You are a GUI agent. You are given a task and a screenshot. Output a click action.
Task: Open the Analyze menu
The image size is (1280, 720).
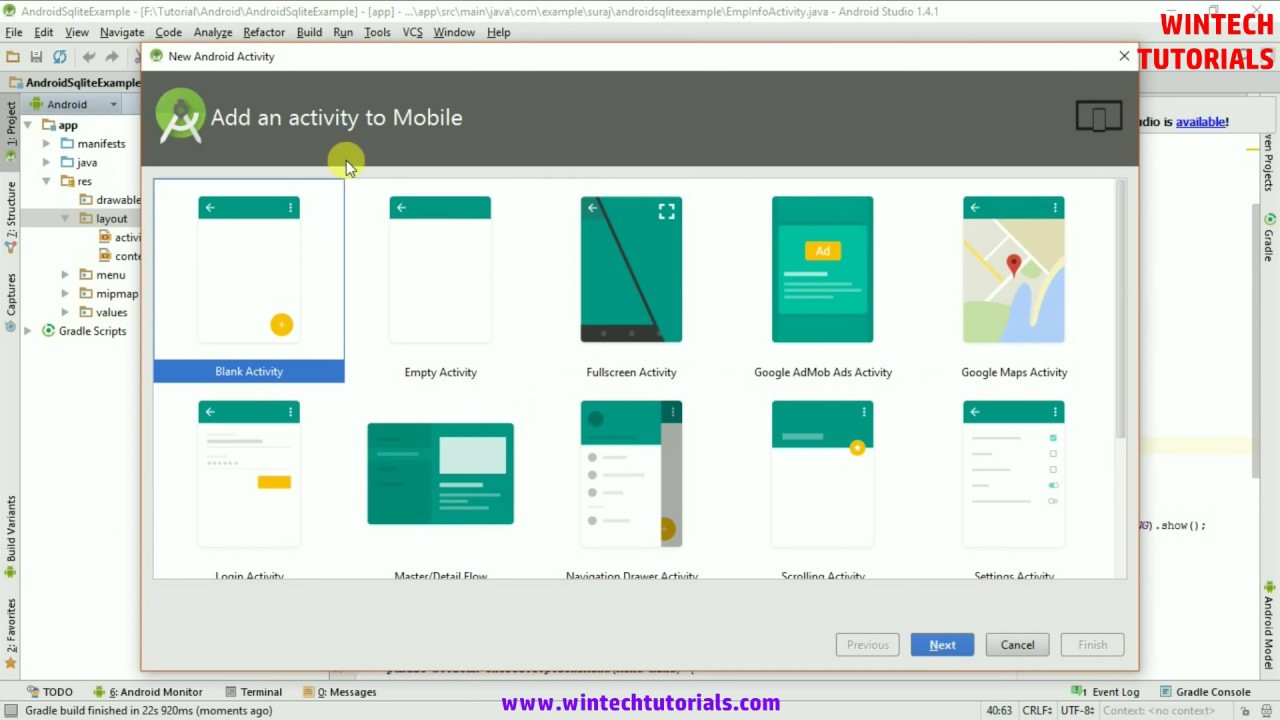pos(213,32)
